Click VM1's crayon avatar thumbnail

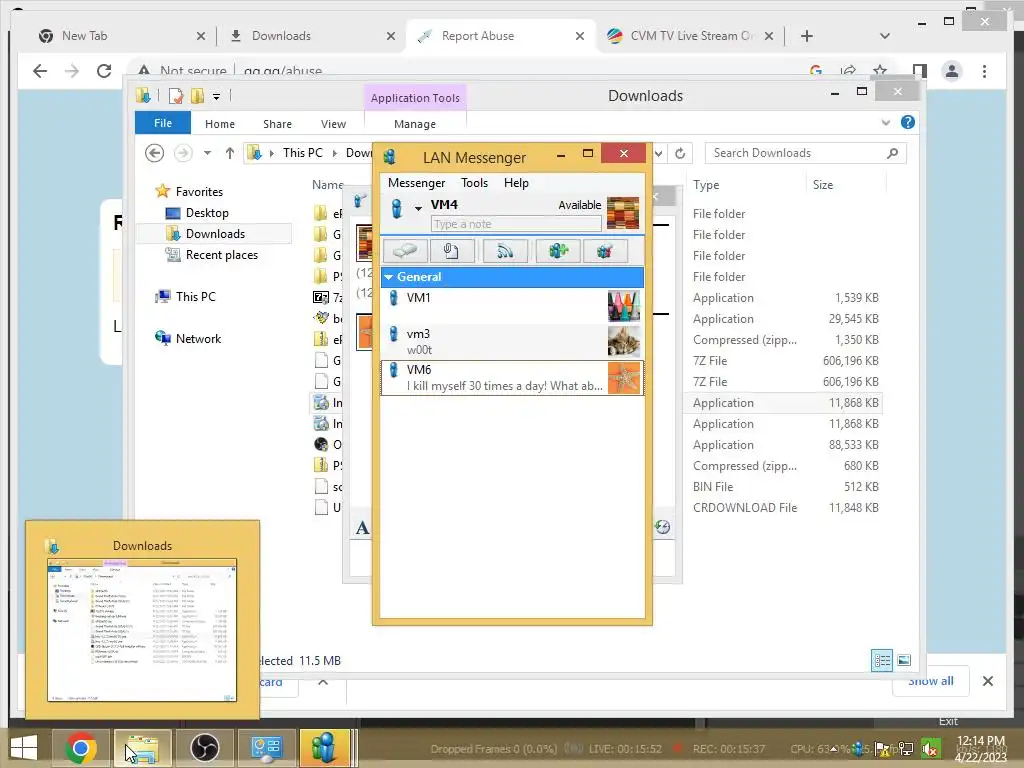[624, 306]
